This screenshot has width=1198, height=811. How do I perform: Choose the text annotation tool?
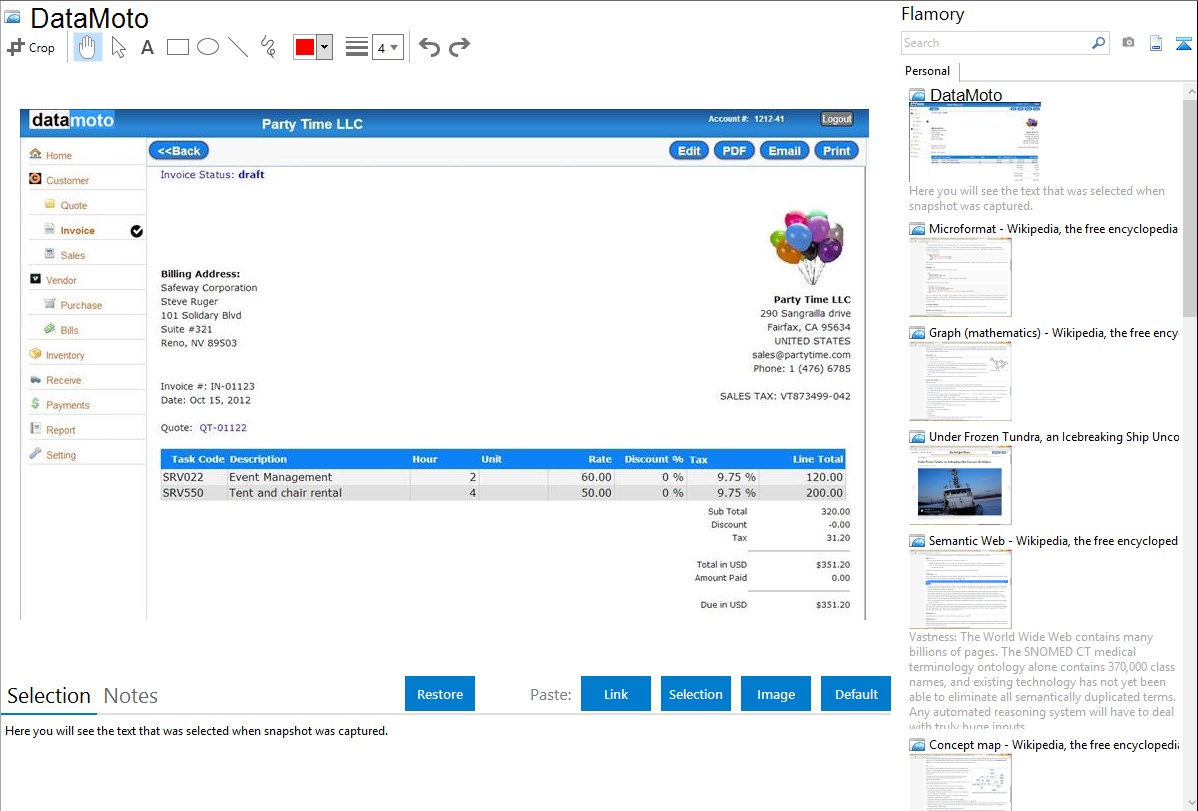(147, 47)
